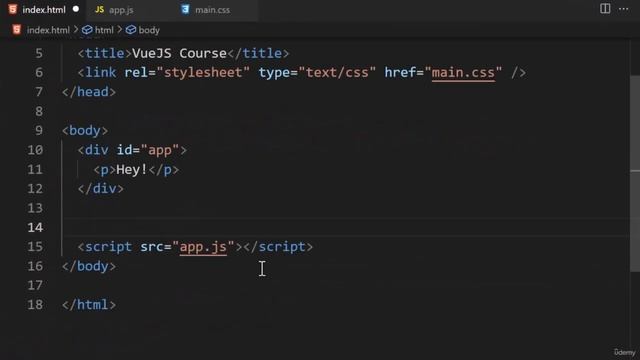The width and height of the screenshot is (640, 360).
Task: Follow the app.js link in the script src
Action: (x=203, y=247)
